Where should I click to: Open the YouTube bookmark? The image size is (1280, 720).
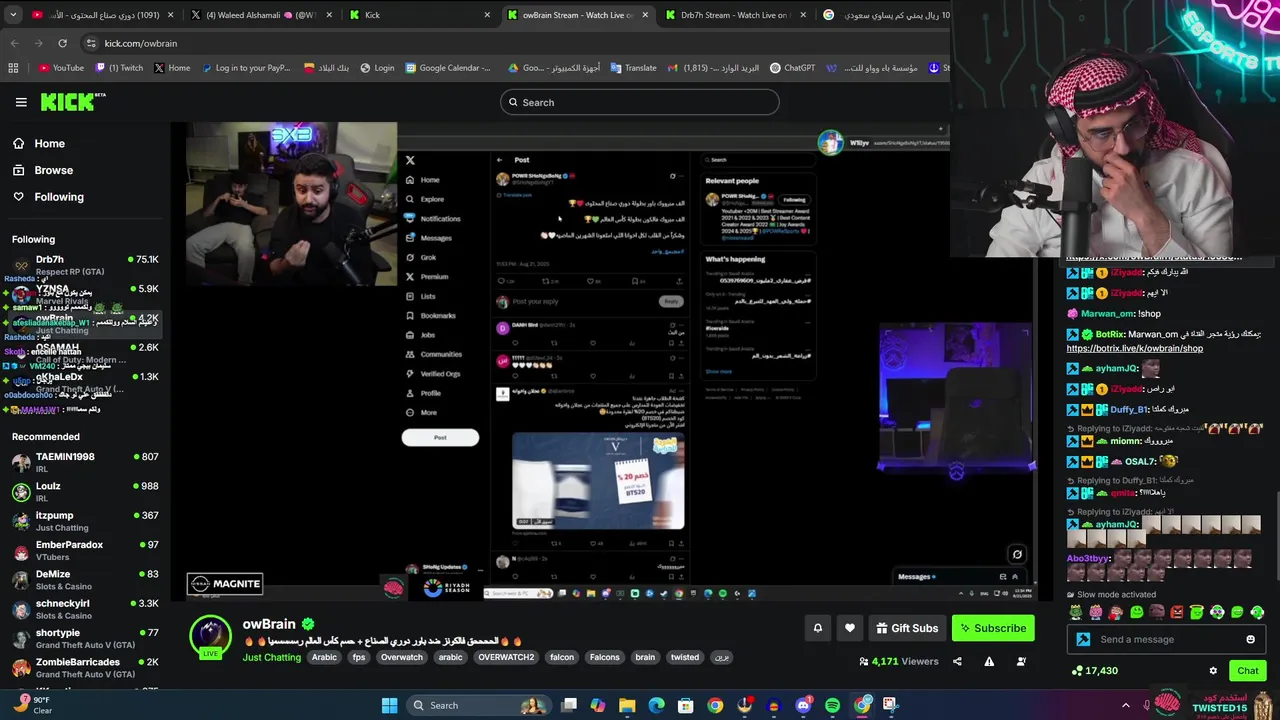(x=61, y=68)
